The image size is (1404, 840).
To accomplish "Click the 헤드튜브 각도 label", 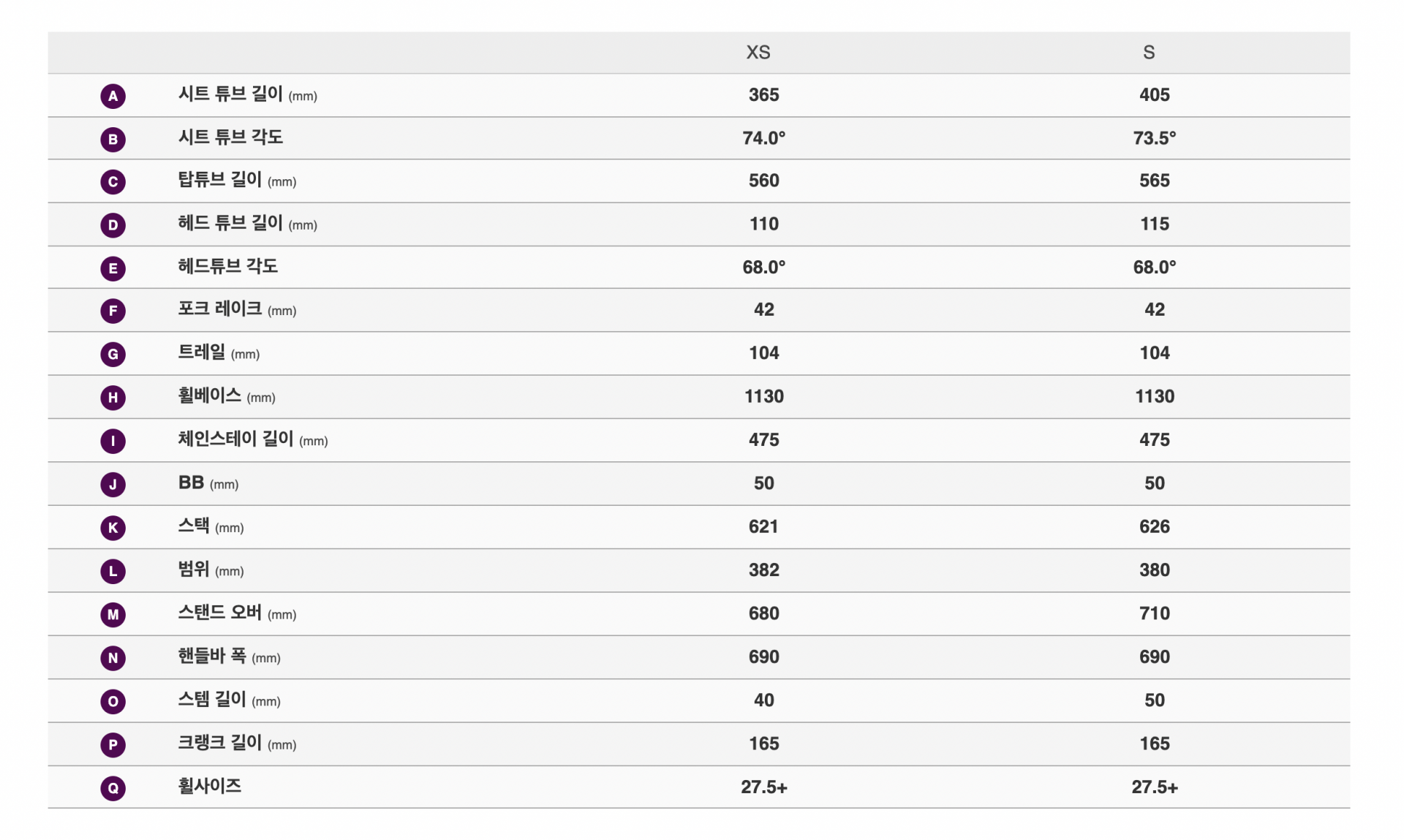I will tap(227, 266).
